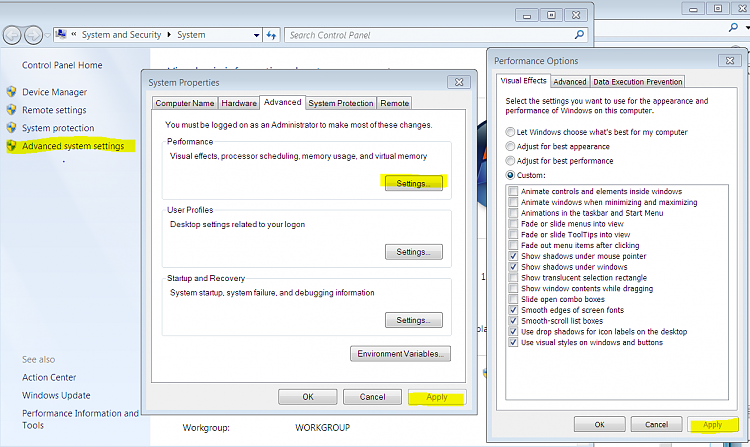Enable Fade or slide ToolTips into view
The width and height of the screenshot is (750, 447).
pos(513,234)
